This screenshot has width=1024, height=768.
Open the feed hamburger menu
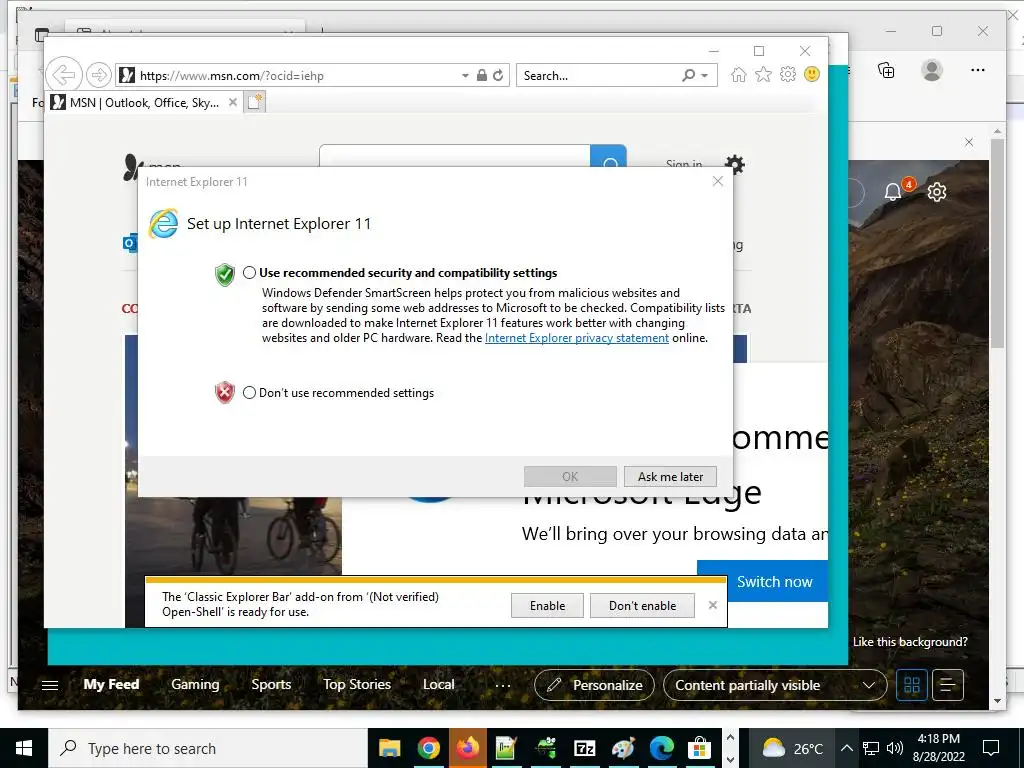pyautogui.click(x=50, y=685)
